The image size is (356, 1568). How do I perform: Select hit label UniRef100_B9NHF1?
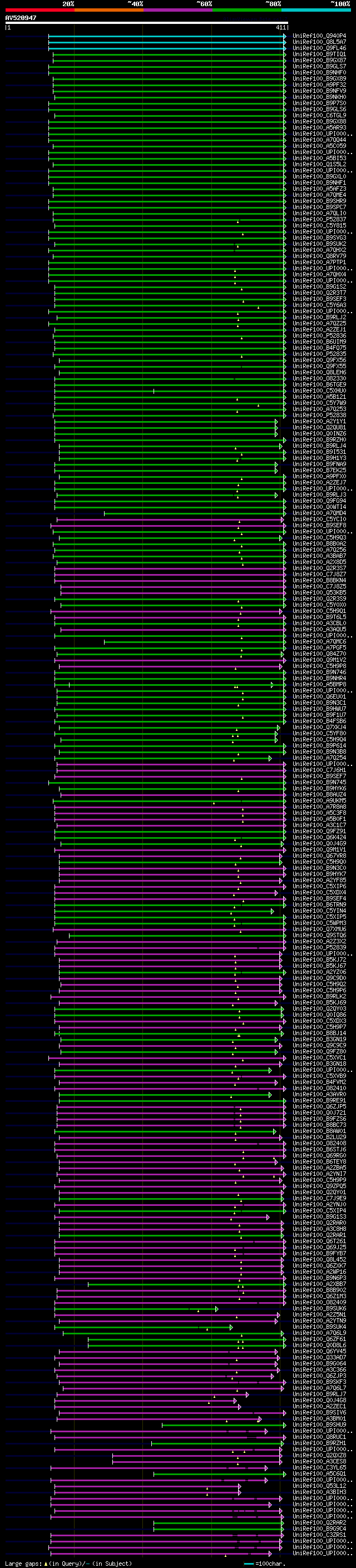tap(319, 182)
